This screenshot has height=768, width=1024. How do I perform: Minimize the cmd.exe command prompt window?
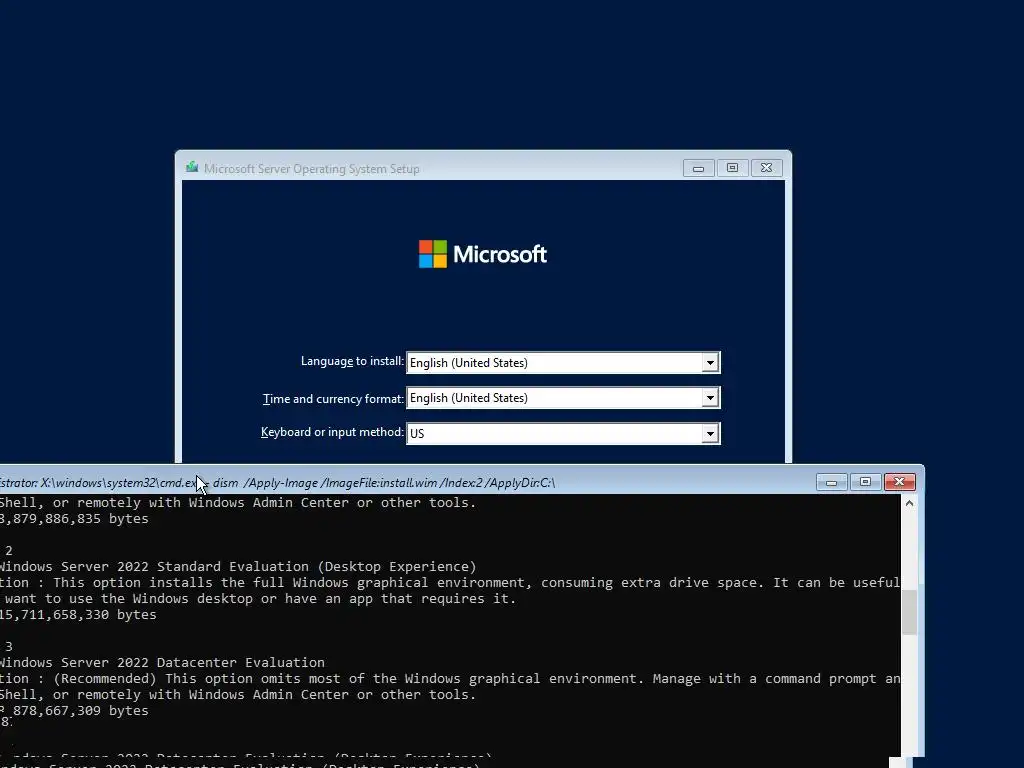click(x=831, y=482)
